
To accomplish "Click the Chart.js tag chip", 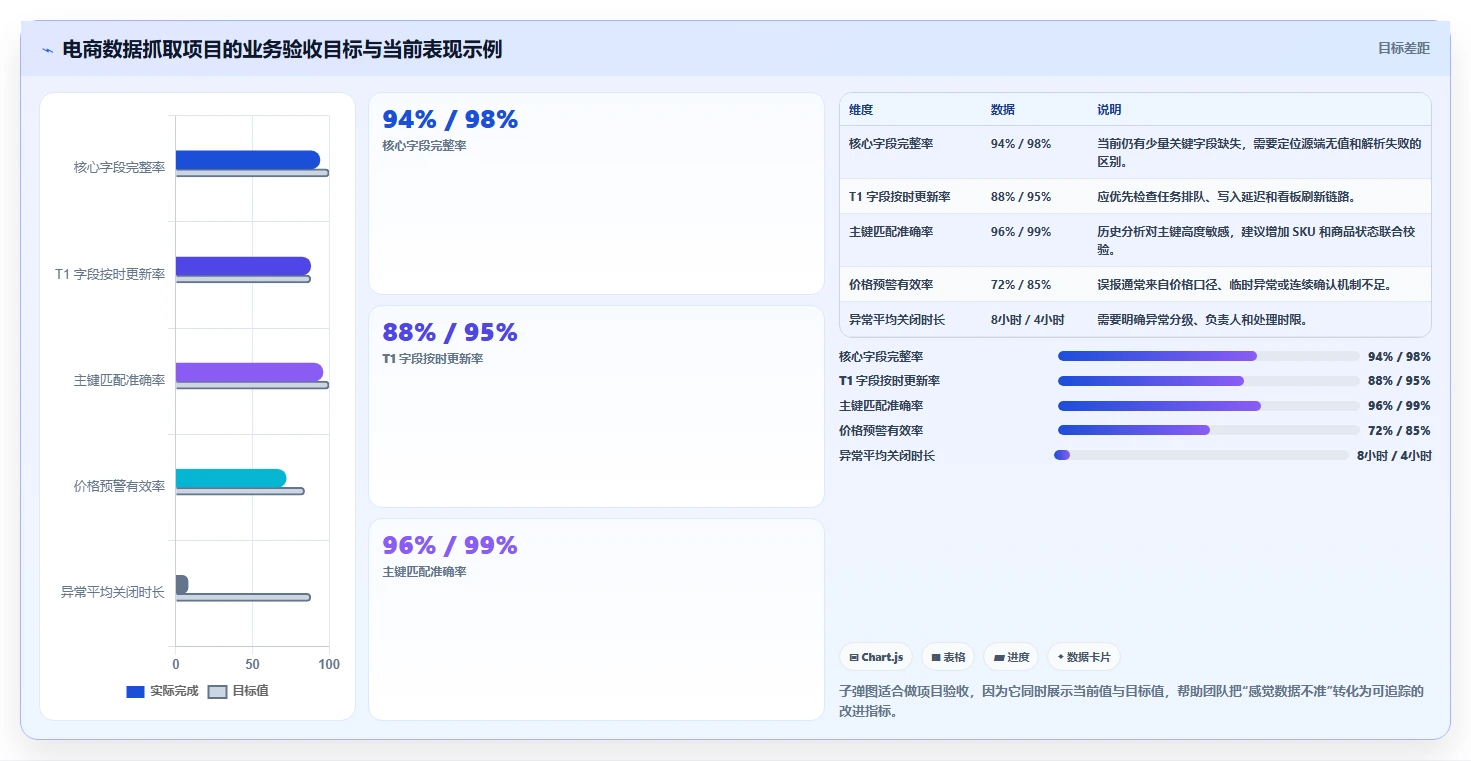I will (876, 657).
